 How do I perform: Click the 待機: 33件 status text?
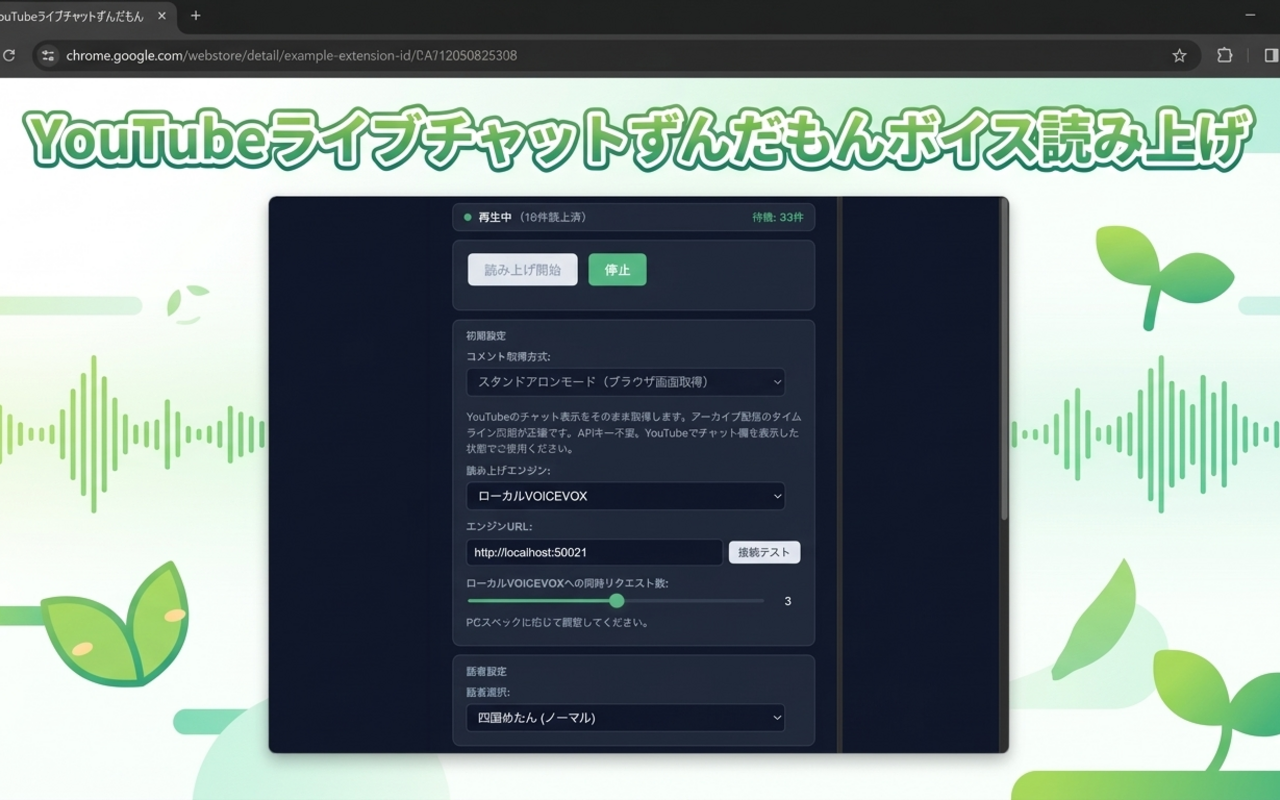tap(778, 217)
